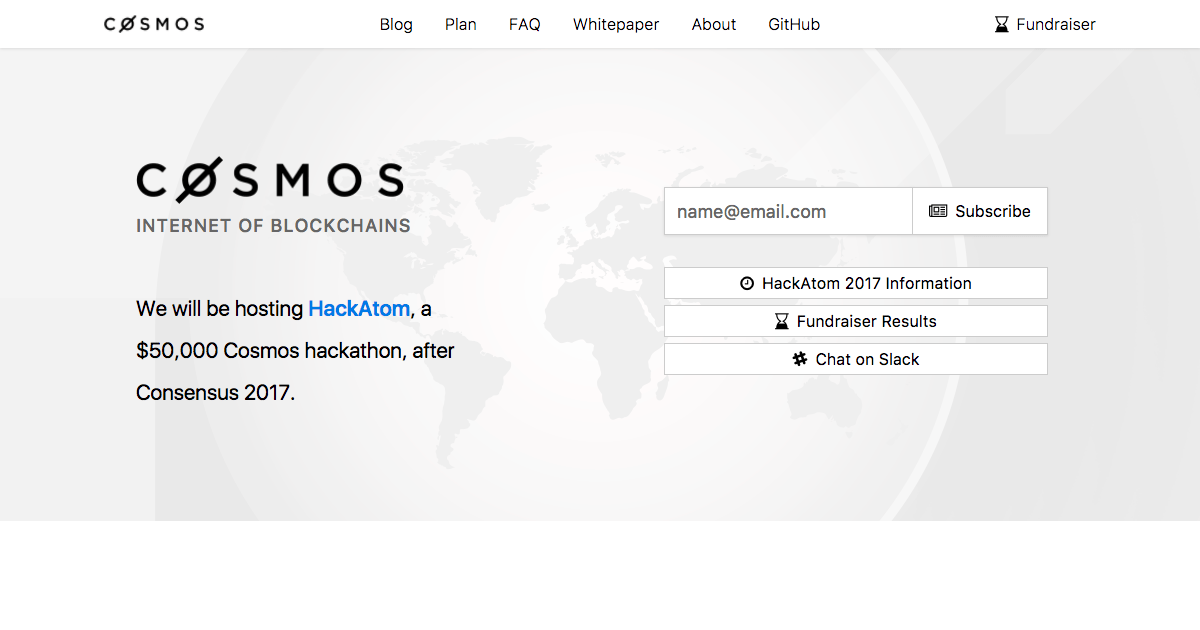This screenshot has width=1200, height=630.
Task: Click the hourglass icon beside Fundraiser in the navbar
Action: coord(1002,24)
